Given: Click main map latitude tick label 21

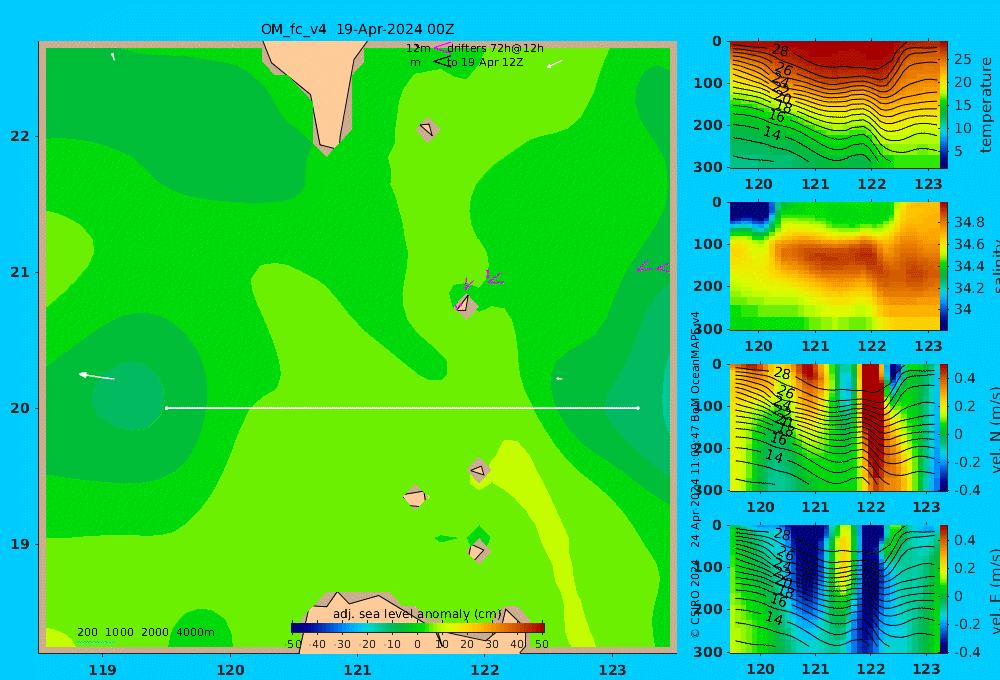Looking at the screenshot, I should [x=20, y=272].
